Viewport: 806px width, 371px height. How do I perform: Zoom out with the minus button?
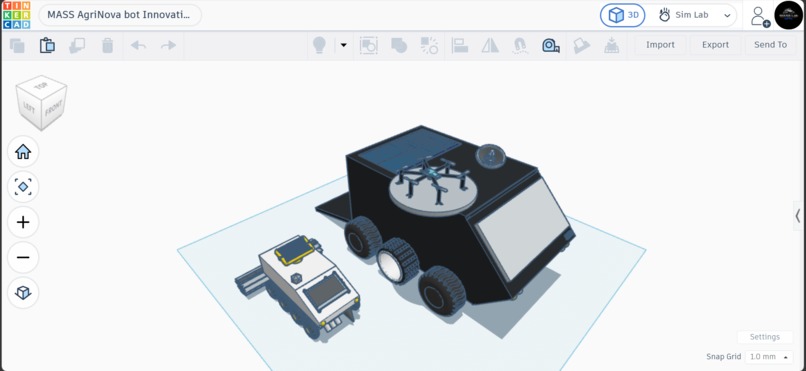click(23, 257)
